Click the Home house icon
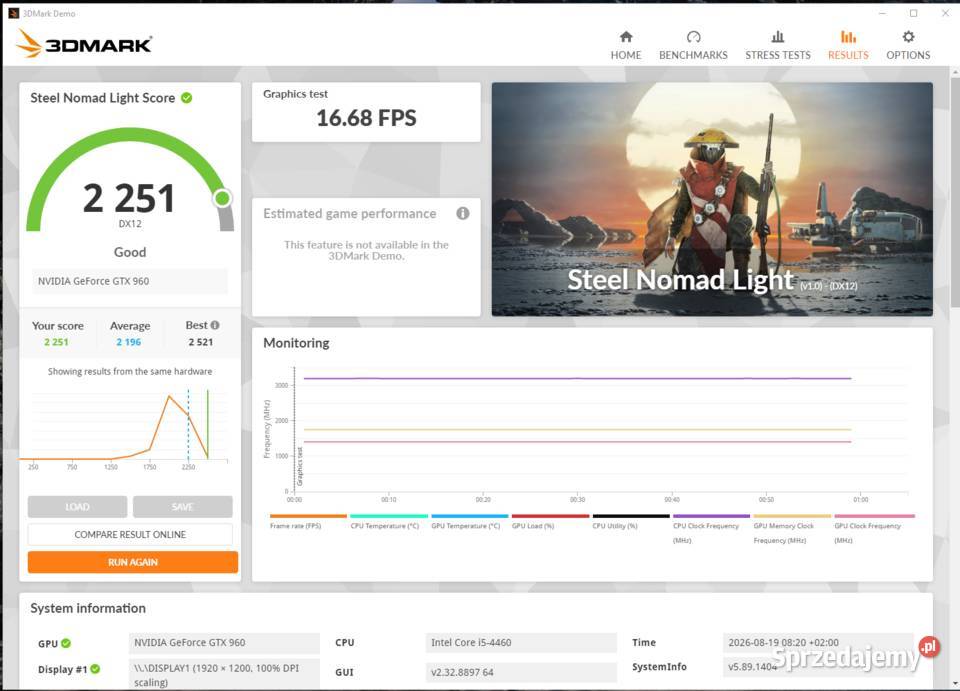Screen dimensions: 960x691 (x=626, y=37)
